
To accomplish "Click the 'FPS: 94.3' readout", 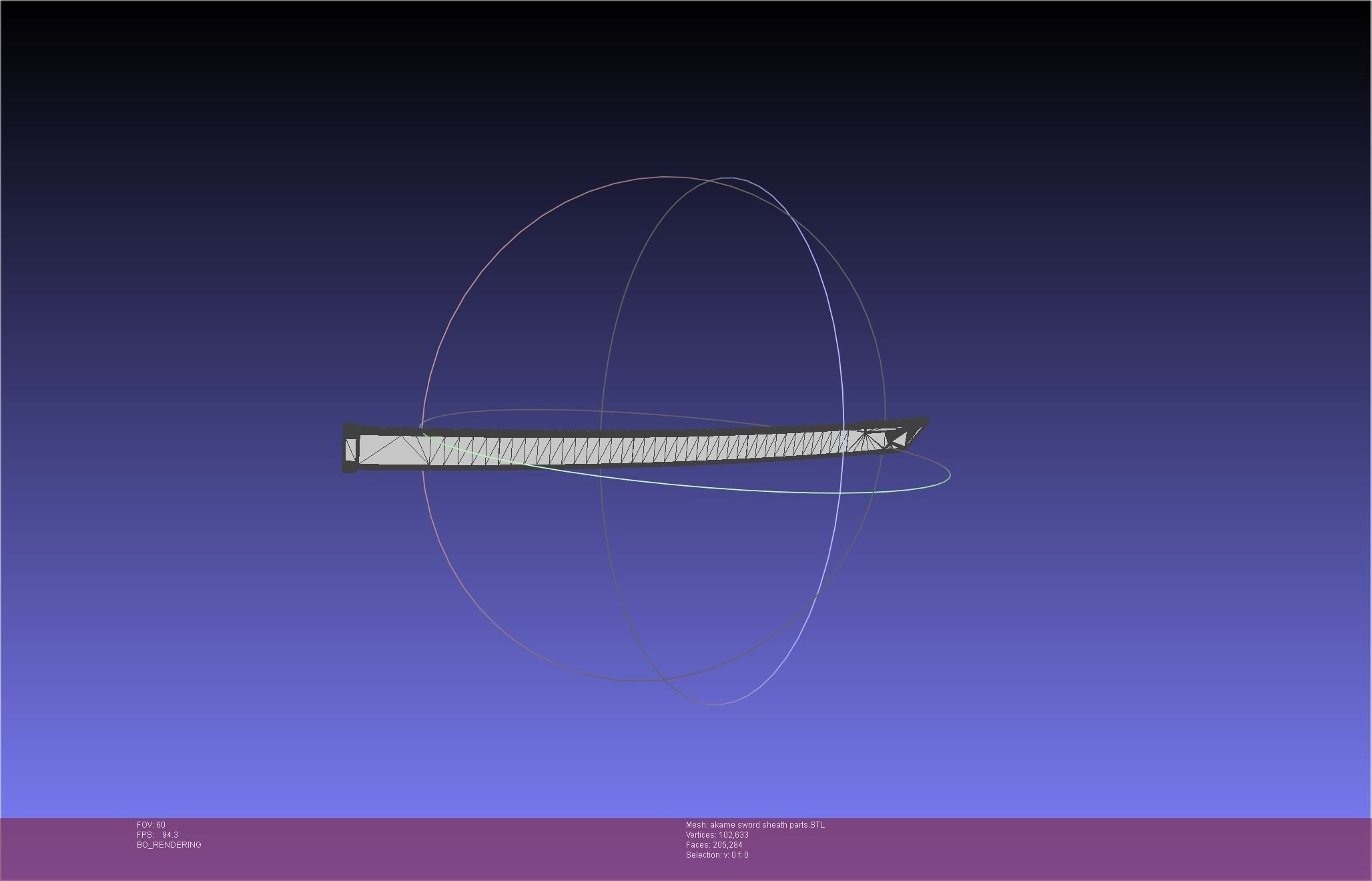I will pyautogui.click(x=157, y=835).
